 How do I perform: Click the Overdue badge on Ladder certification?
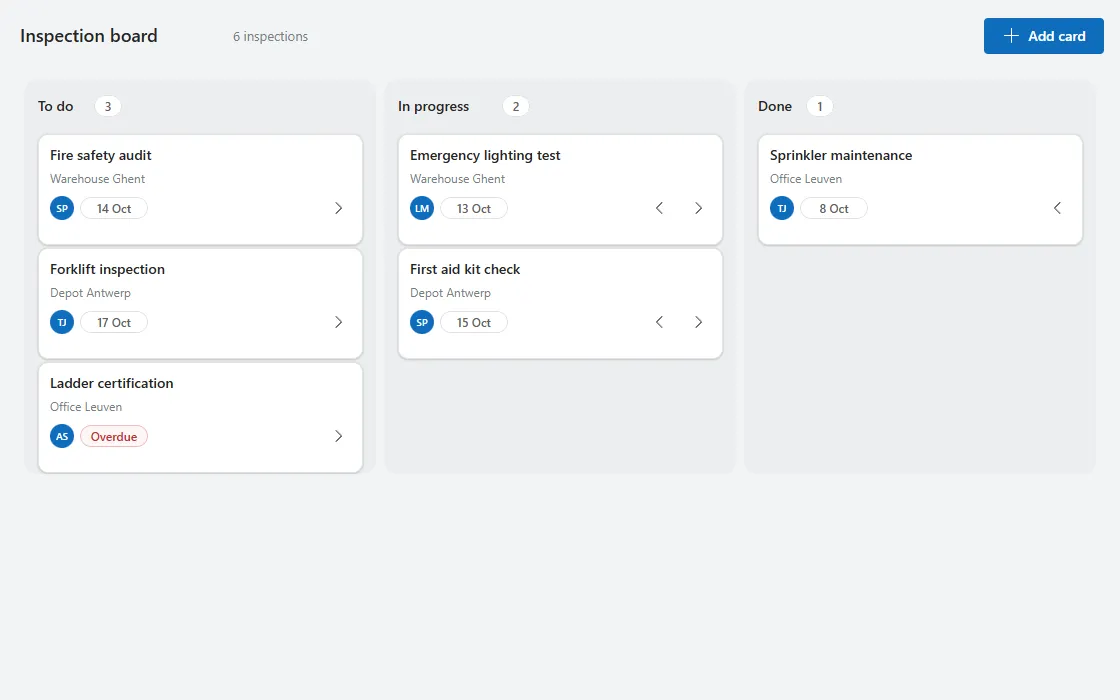tap(114, 436)
